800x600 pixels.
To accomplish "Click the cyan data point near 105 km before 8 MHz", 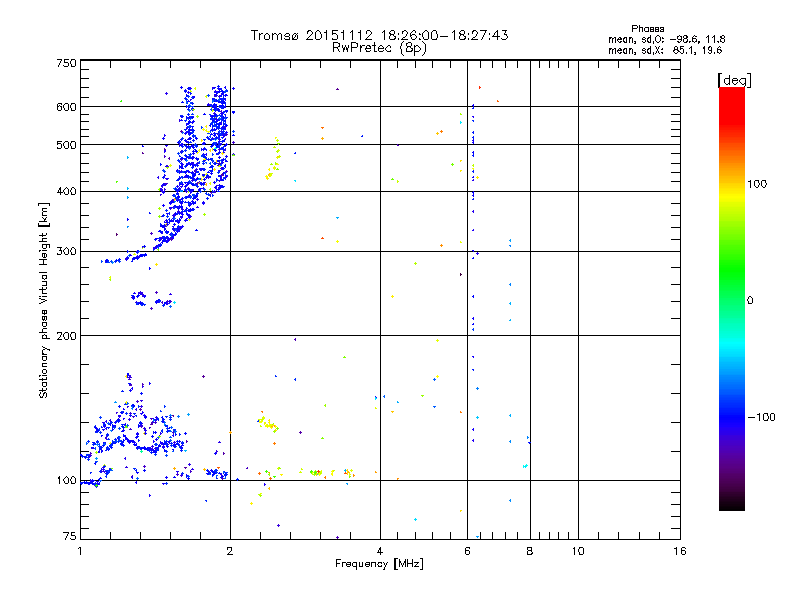I will (525, 466).
